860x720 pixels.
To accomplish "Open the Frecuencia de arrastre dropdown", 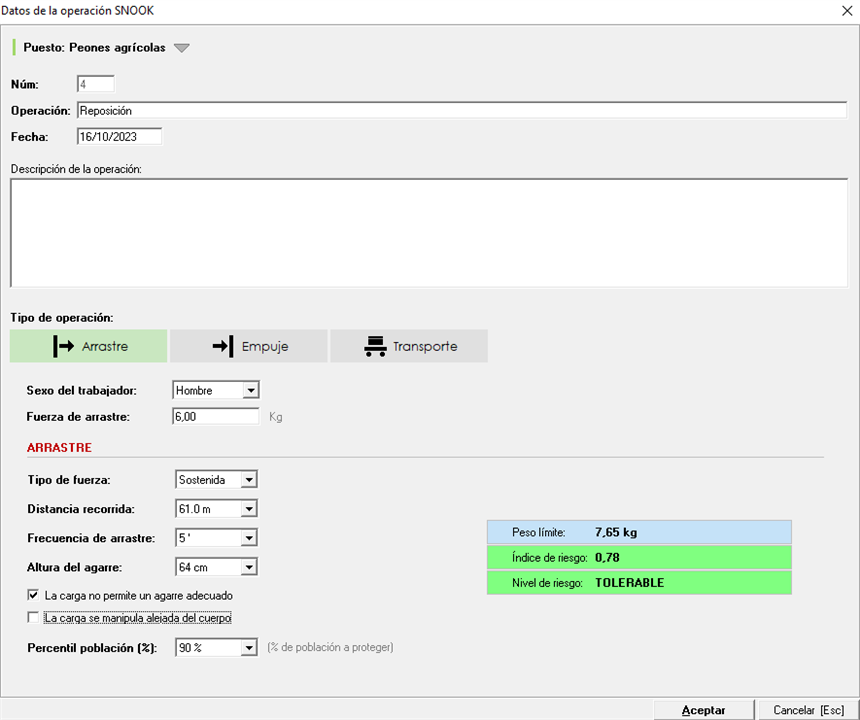I will pyautogui.click(x=249, y=538).
